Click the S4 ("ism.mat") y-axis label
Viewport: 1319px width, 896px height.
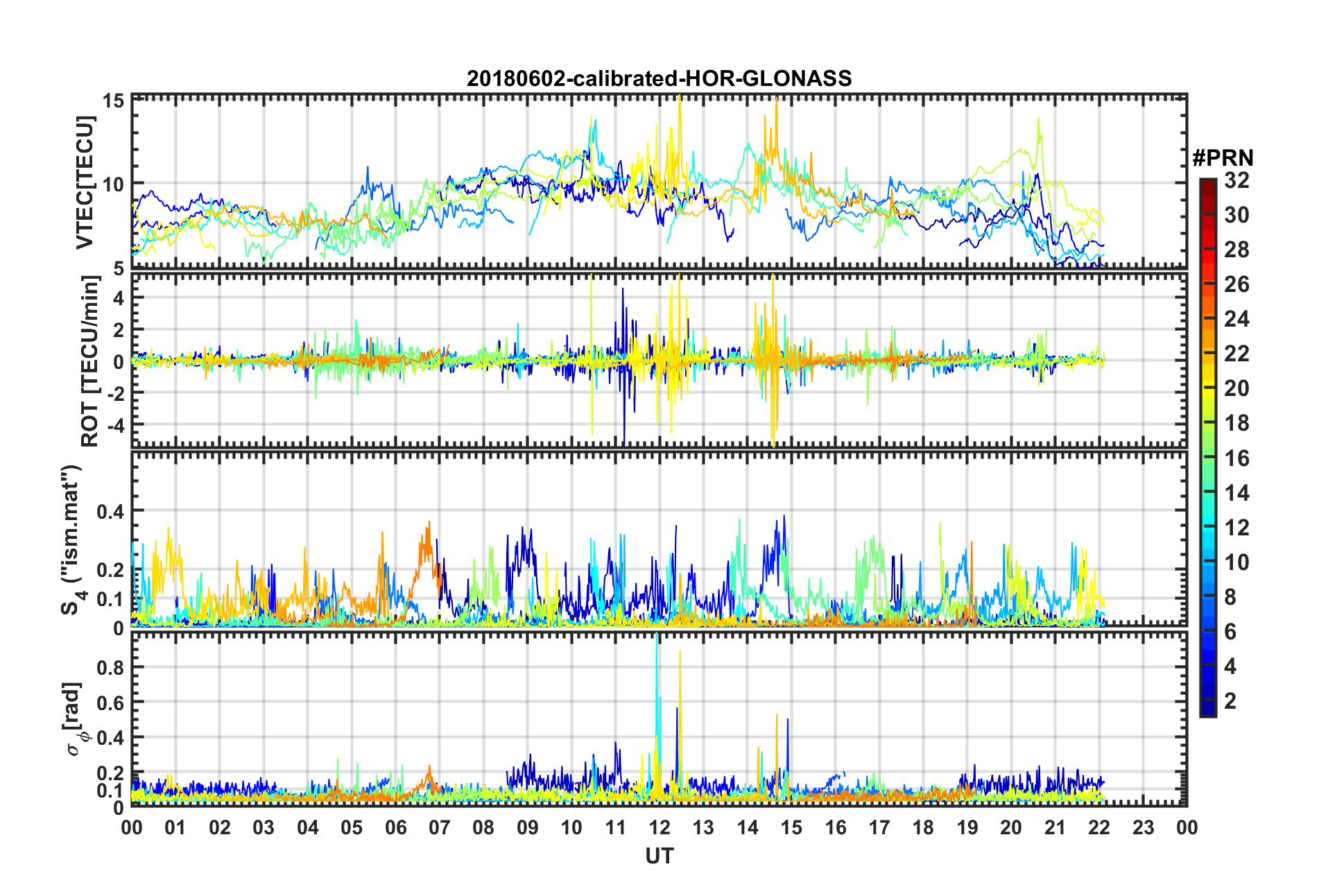pos(71,540)
